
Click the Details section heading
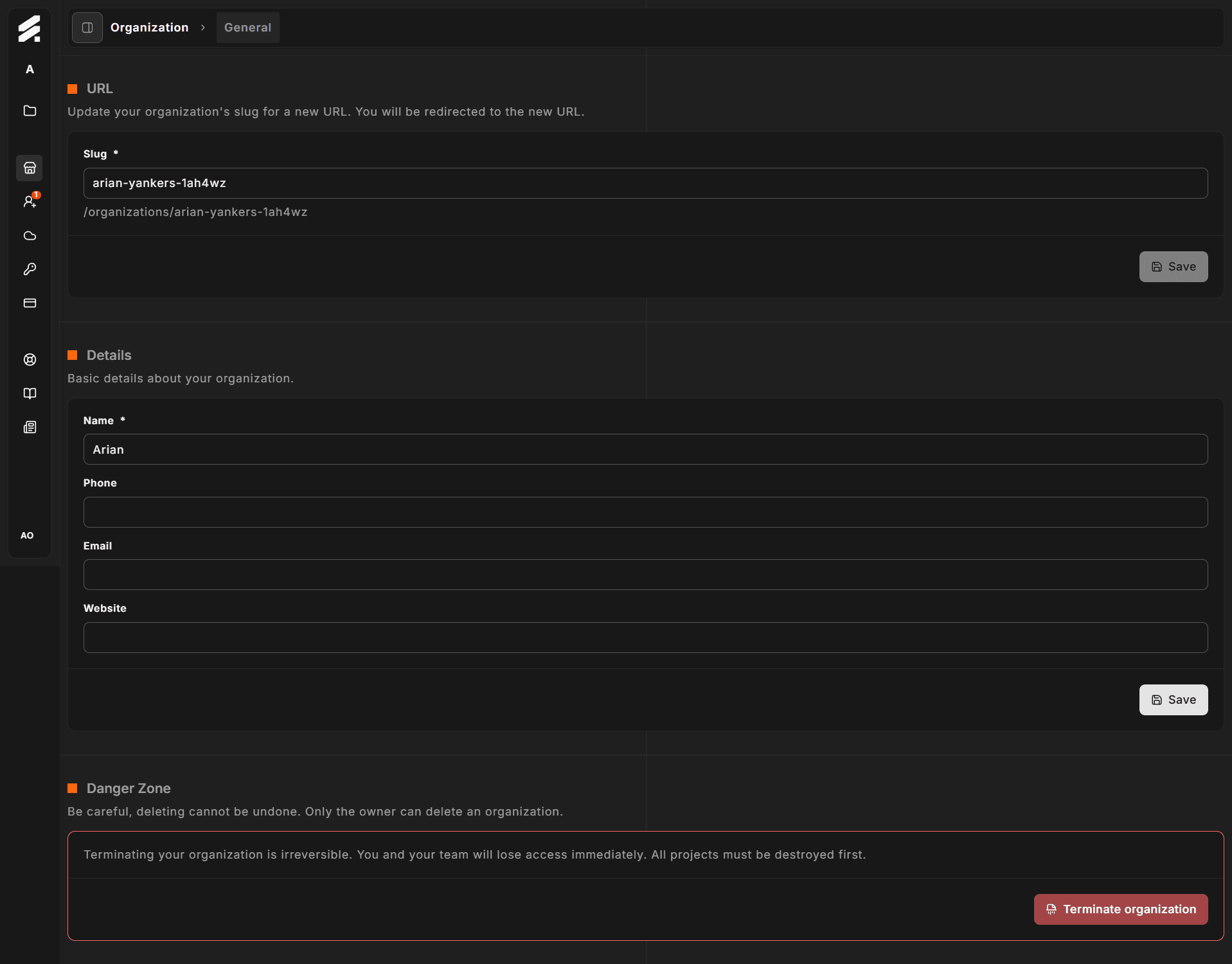point(109,355)
